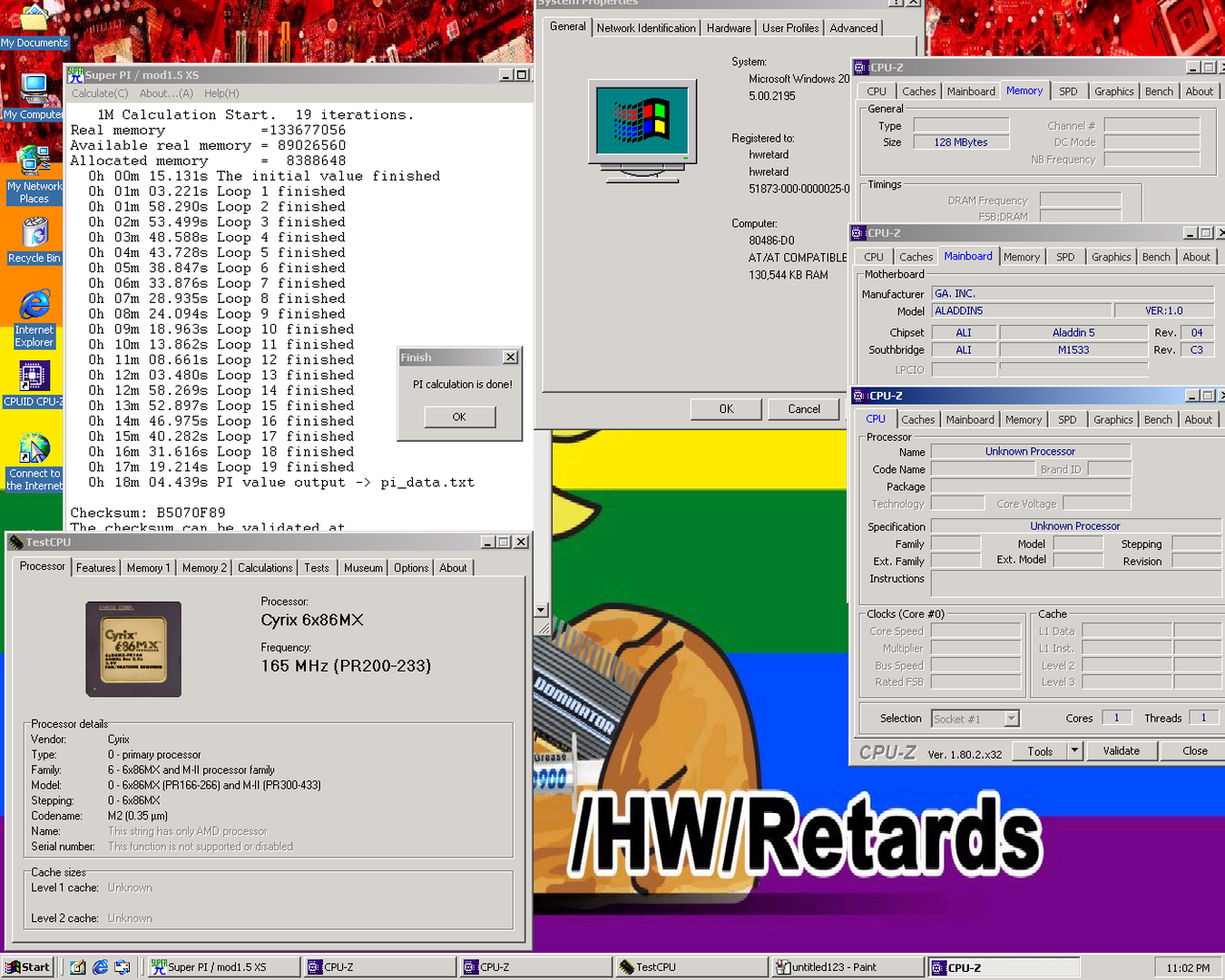1225x980 pixels.
Task: Open the Memory 2 tab in TestCPU
Action: coord(204,568)
